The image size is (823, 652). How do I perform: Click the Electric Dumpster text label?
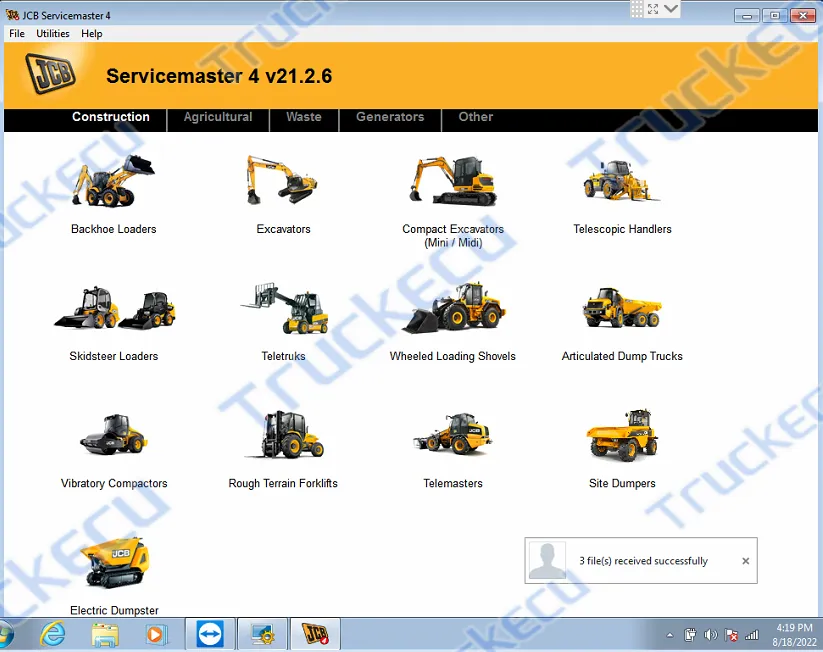[114, 610]
